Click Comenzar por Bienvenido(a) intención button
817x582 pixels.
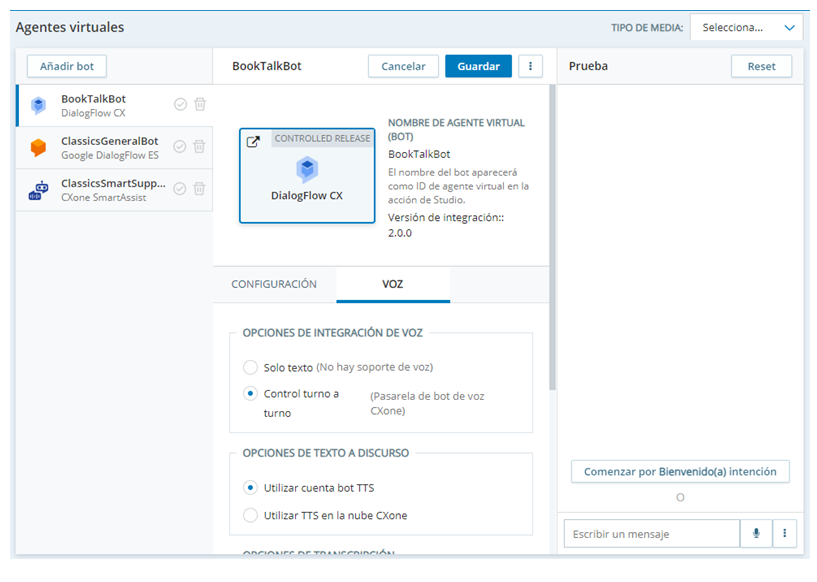coord(680,472)
